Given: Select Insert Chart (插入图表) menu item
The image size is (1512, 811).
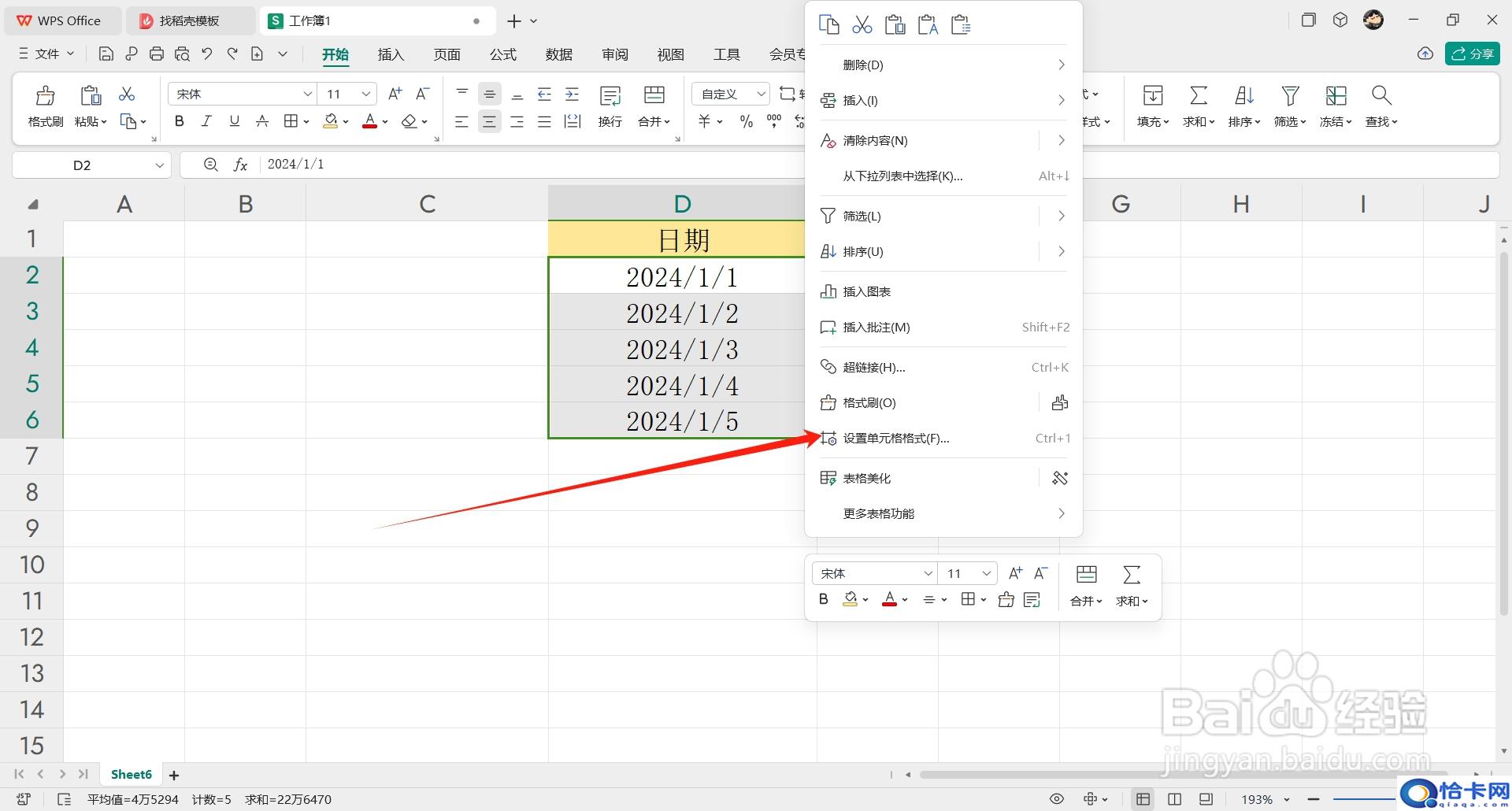Looking at the screenshot, I should 943,291.
